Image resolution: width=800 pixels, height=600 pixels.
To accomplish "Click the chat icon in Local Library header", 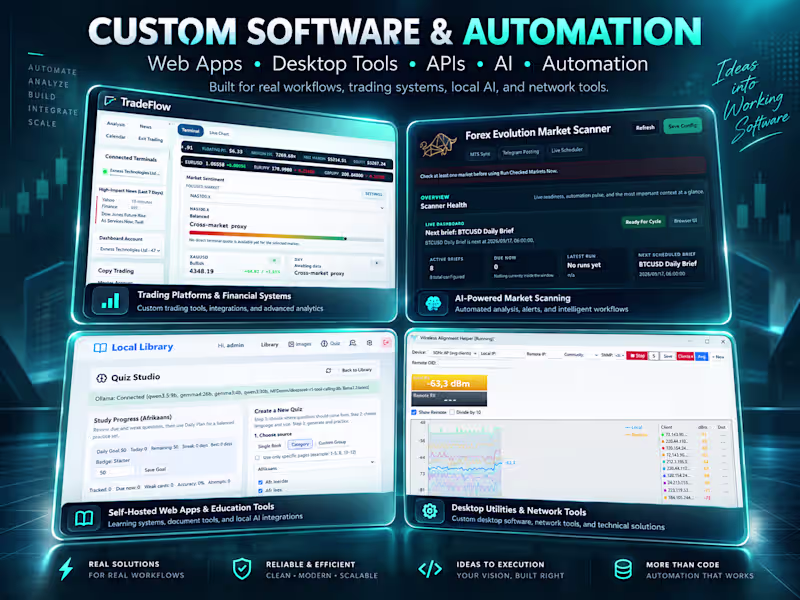I will [x=353, y=343].
